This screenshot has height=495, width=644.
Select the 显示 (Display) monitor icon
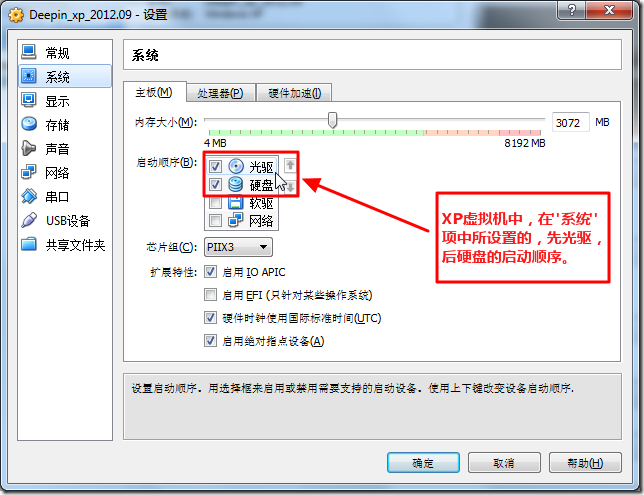[x=29, y=100]
